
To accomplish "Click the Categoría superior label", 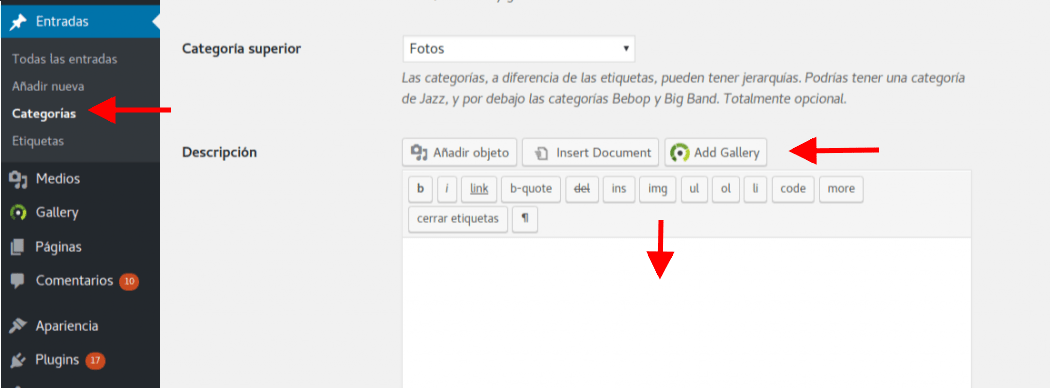I will coord(242,49).
